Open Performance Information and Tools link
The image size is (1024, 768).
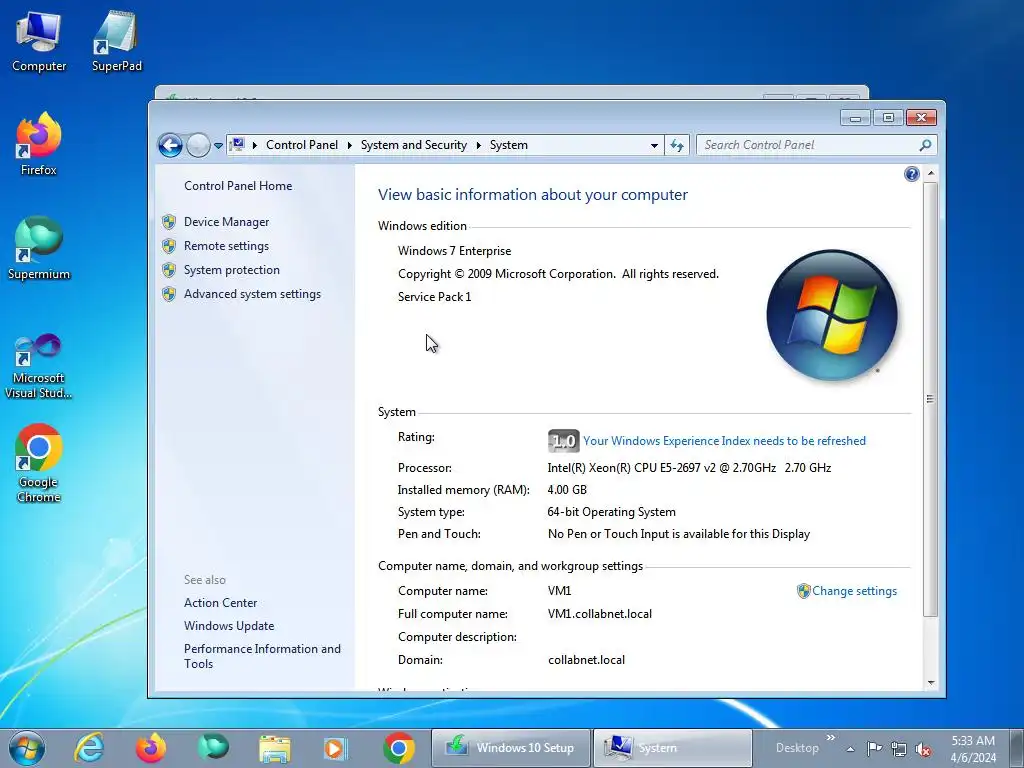(262, 656)
